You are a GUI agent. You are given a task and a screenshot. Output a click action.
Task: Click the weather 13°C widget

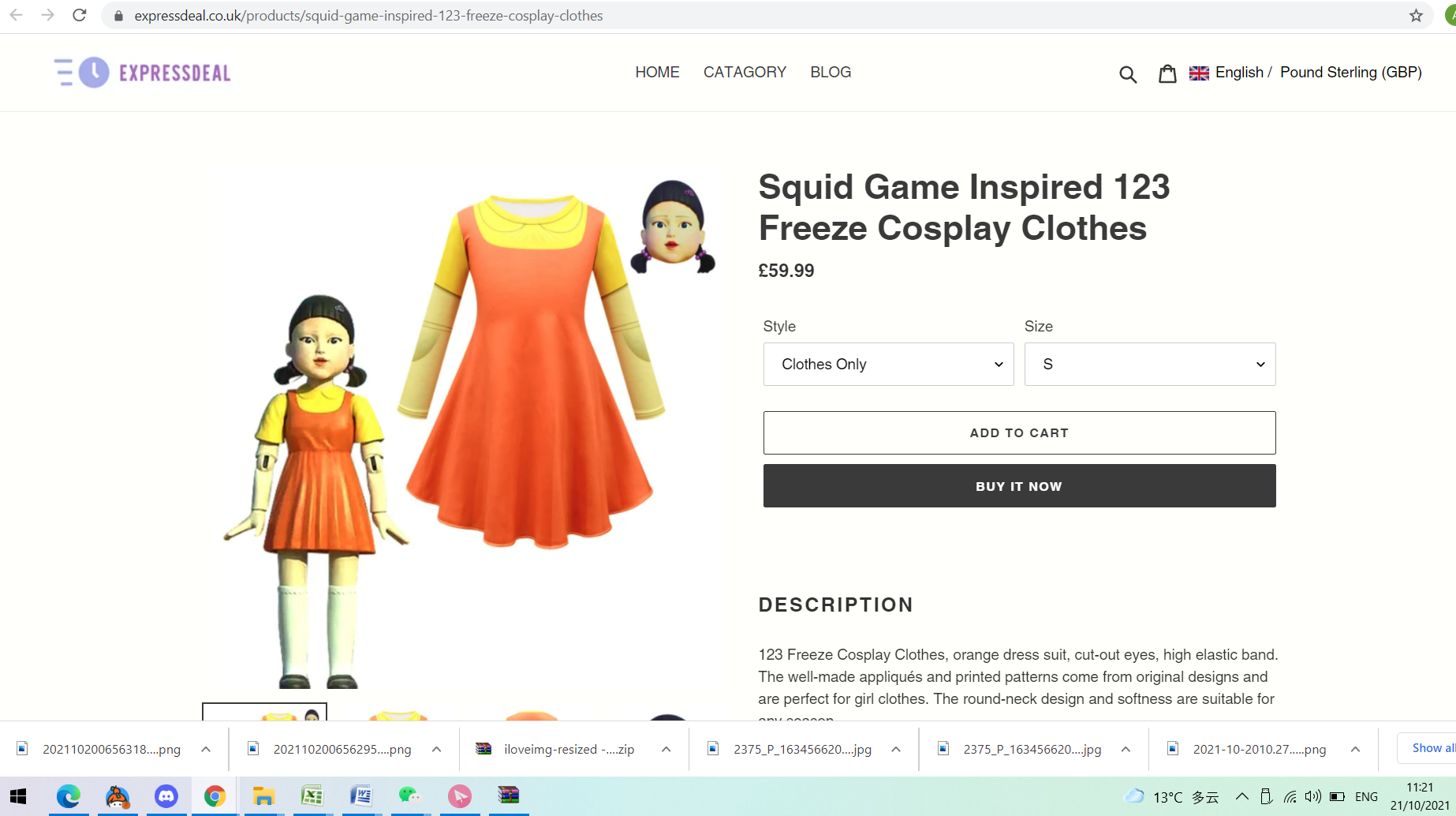tap(1172, 796)
